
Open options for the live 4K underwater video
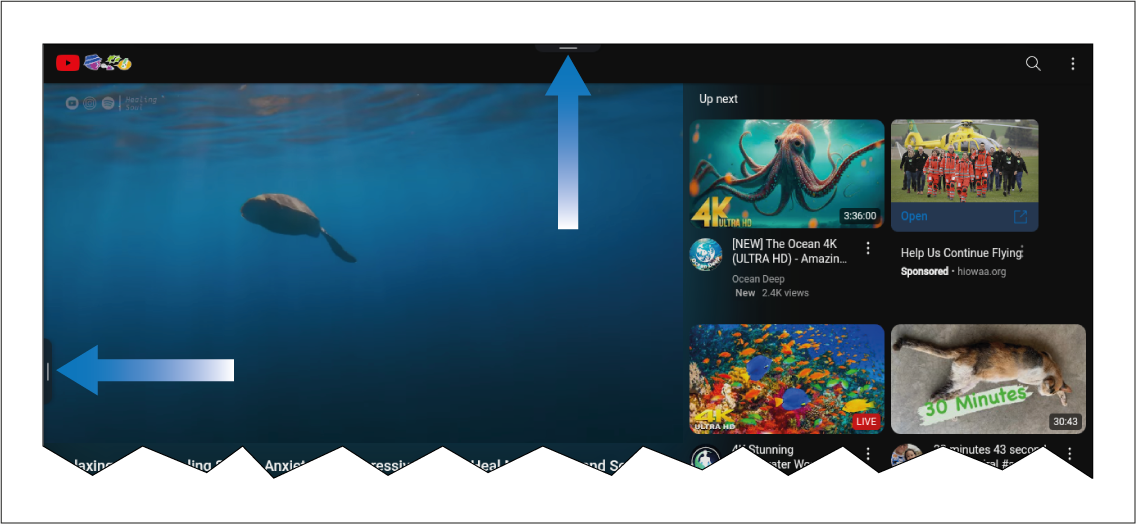[868, 454]
